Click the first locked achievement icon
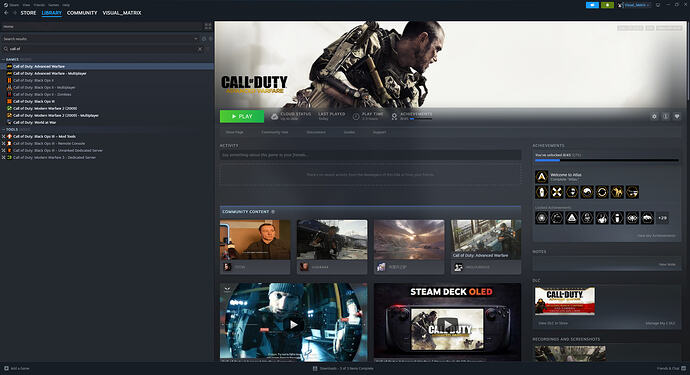The height and width of the screenshot is (375, 690). pos(542,218)
